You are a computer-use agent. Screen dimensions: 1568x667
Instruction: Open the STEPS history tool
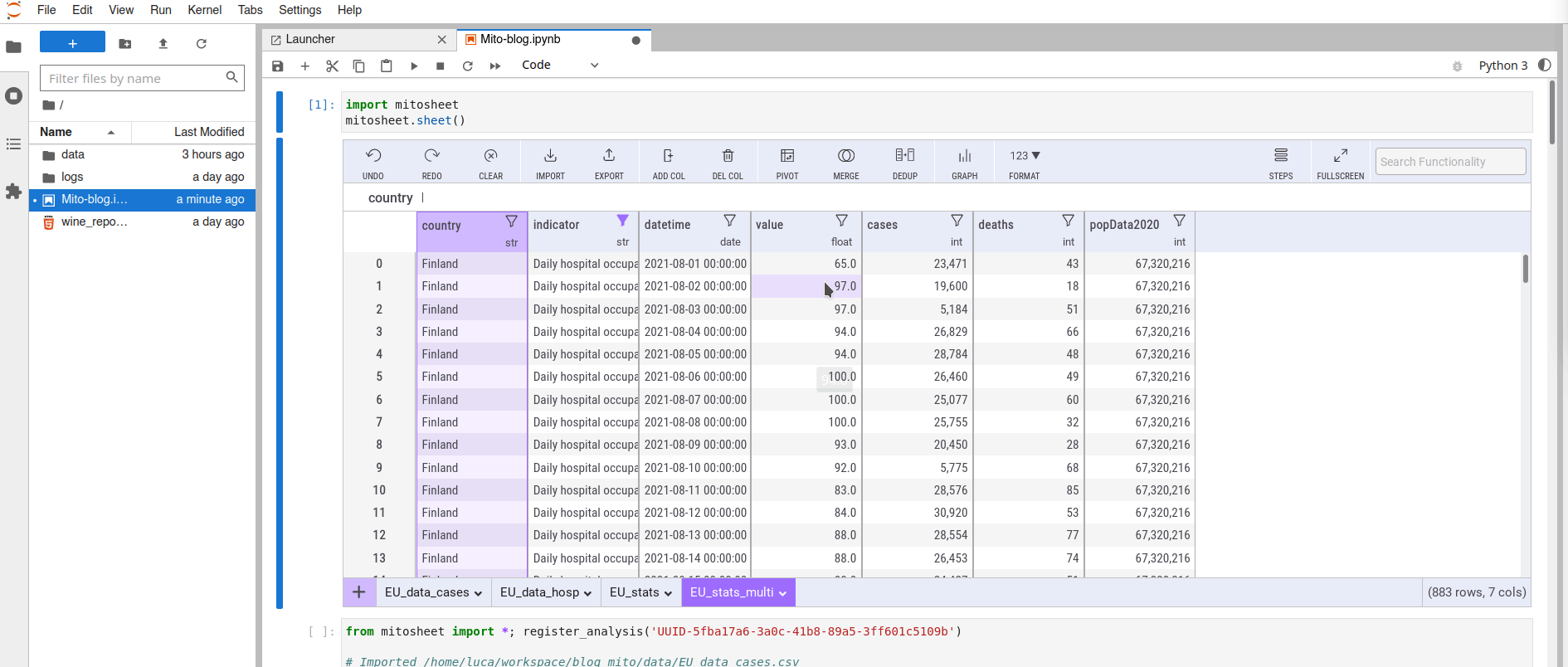(x=1281, y=163)
